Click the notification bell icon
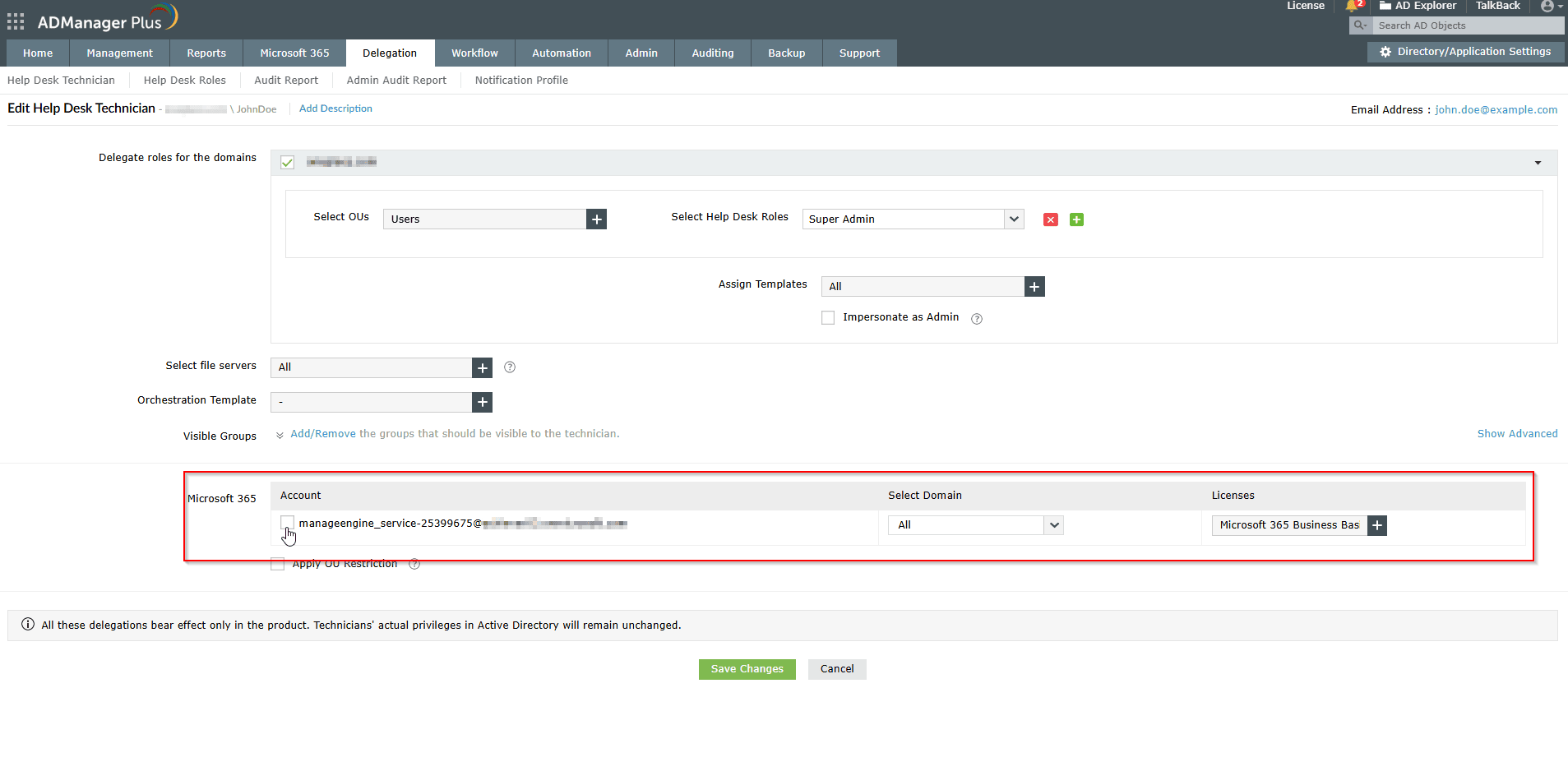 coord(1353,7)
